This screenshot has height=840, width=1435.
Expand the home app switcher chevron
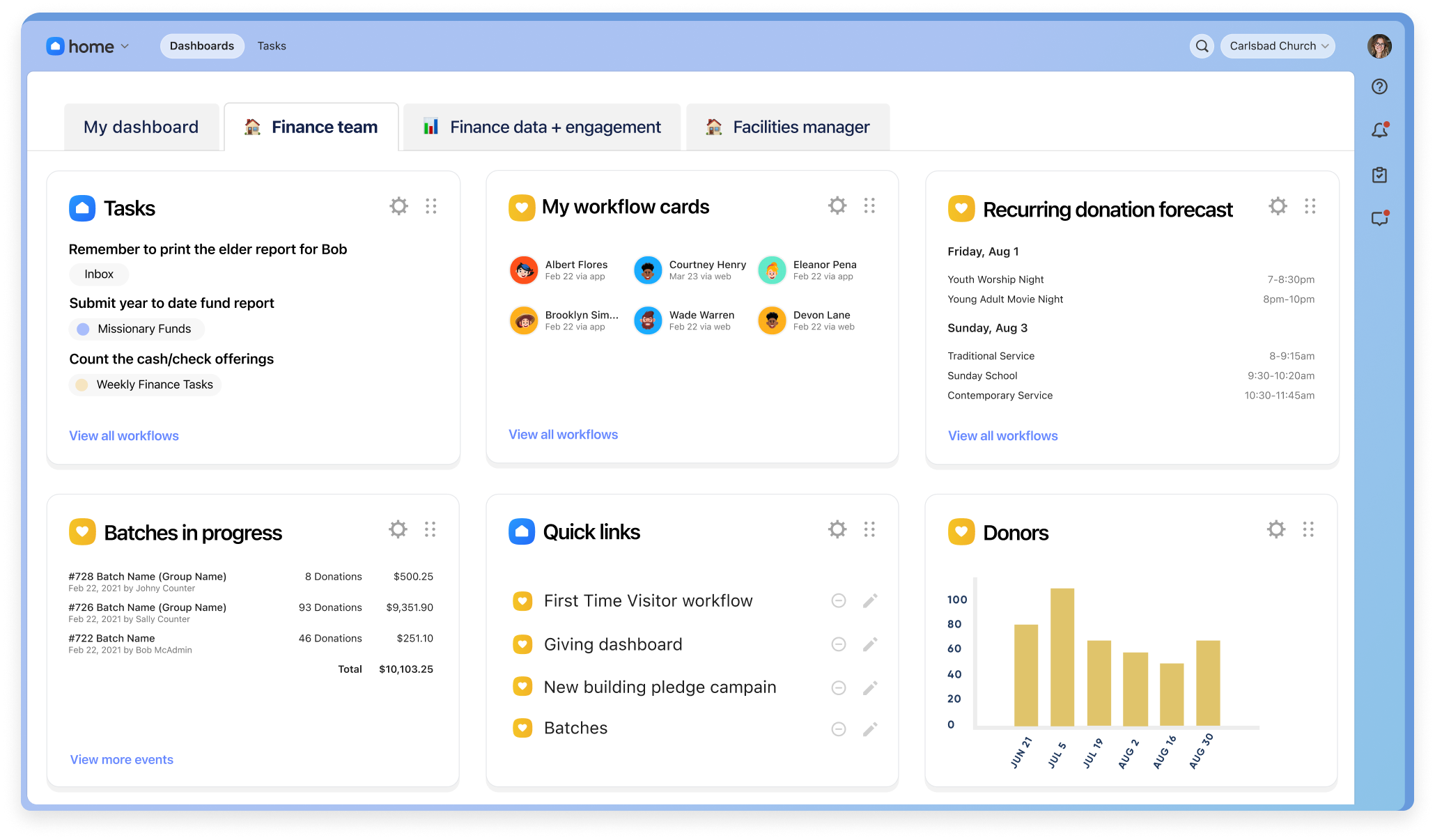[x=125, y=47]
